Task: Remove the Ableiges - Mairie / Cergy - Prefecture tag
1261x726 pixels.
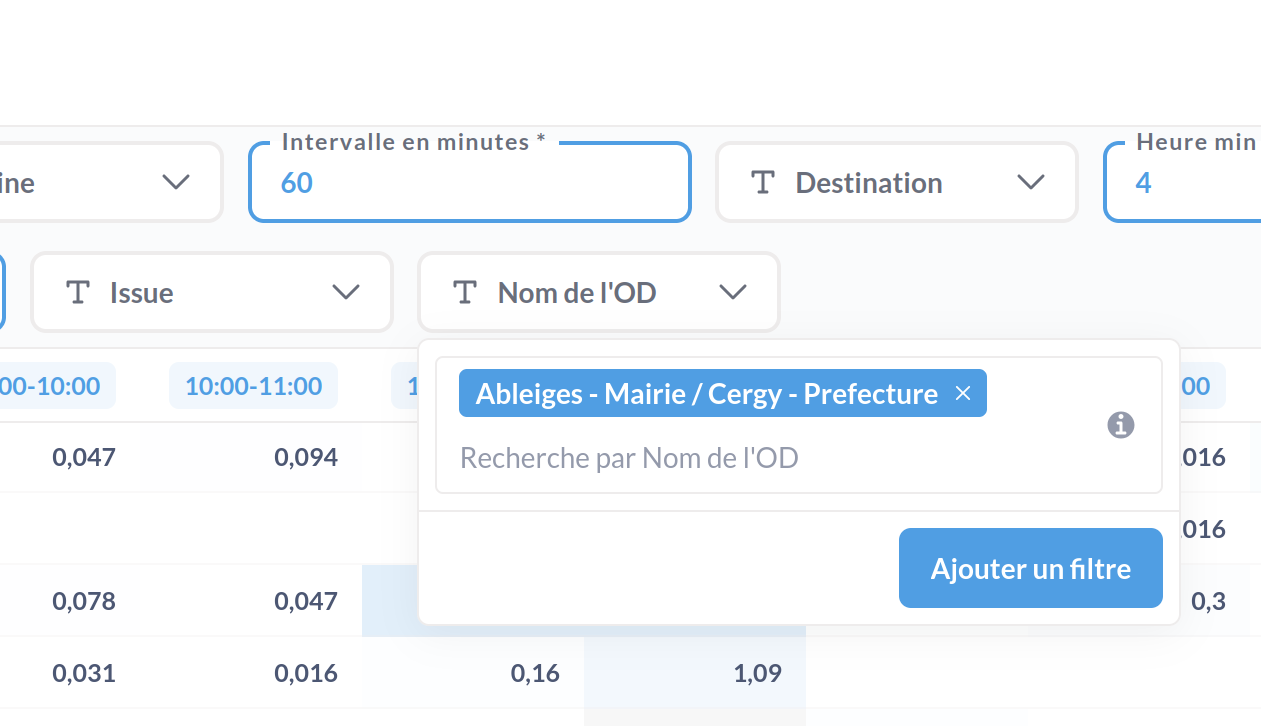Action: [x=963, y=394]
